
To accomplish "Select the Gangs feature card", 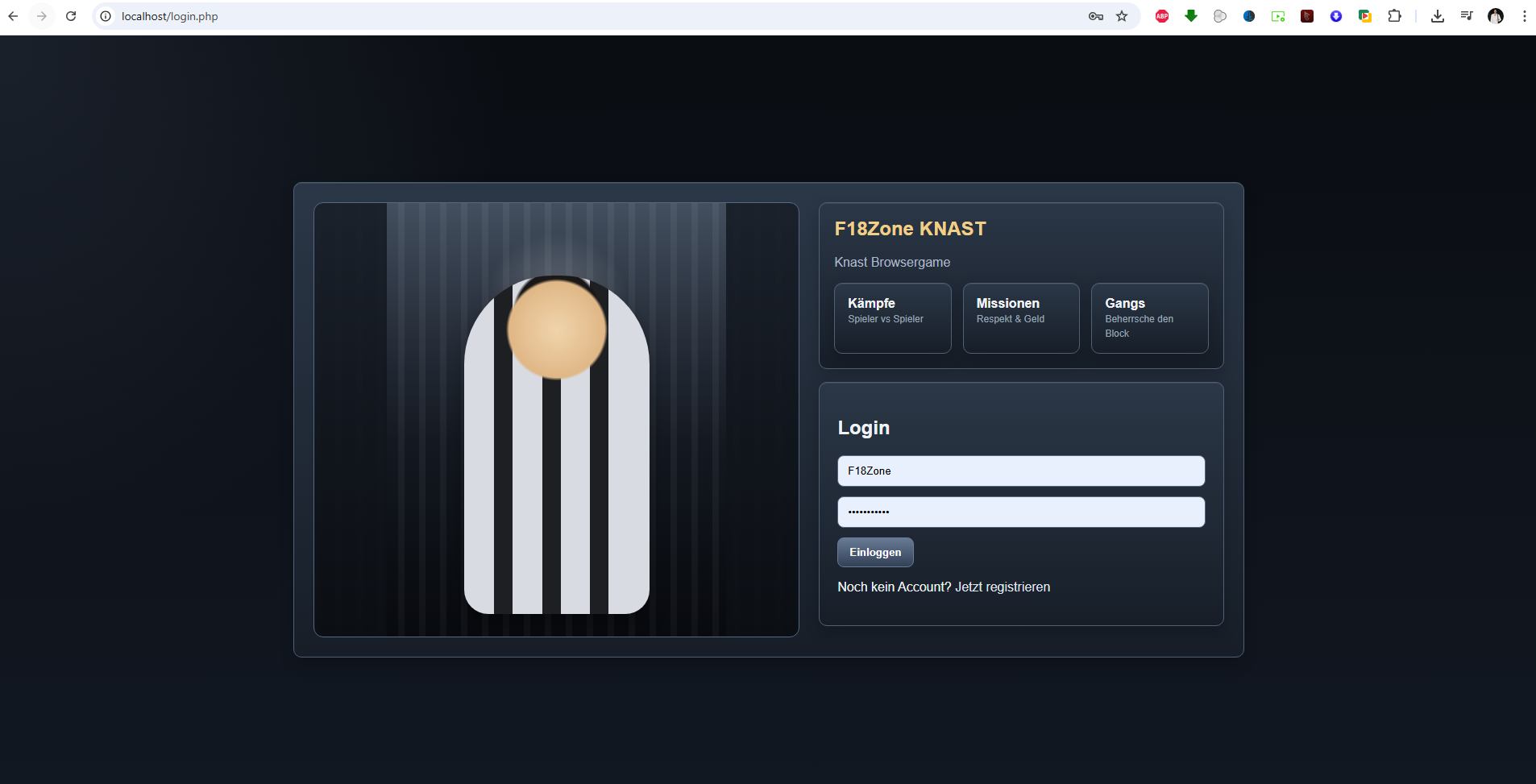I will click(x=1149, y=318).
